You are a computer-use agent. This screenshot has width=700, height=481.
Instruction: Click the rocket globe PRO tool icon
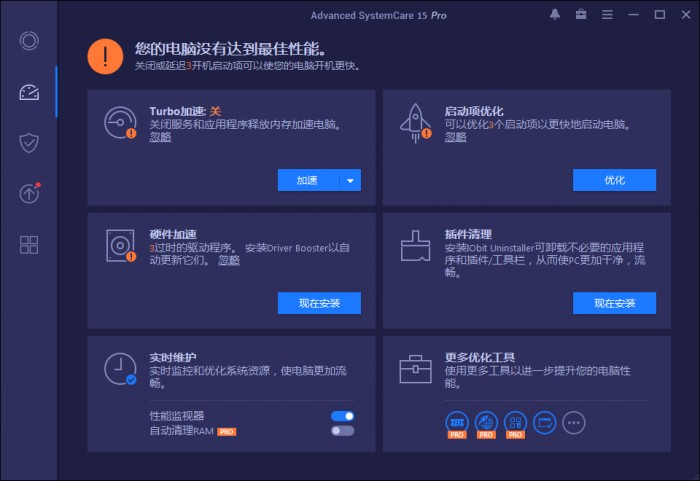click(x=486, y=422)
